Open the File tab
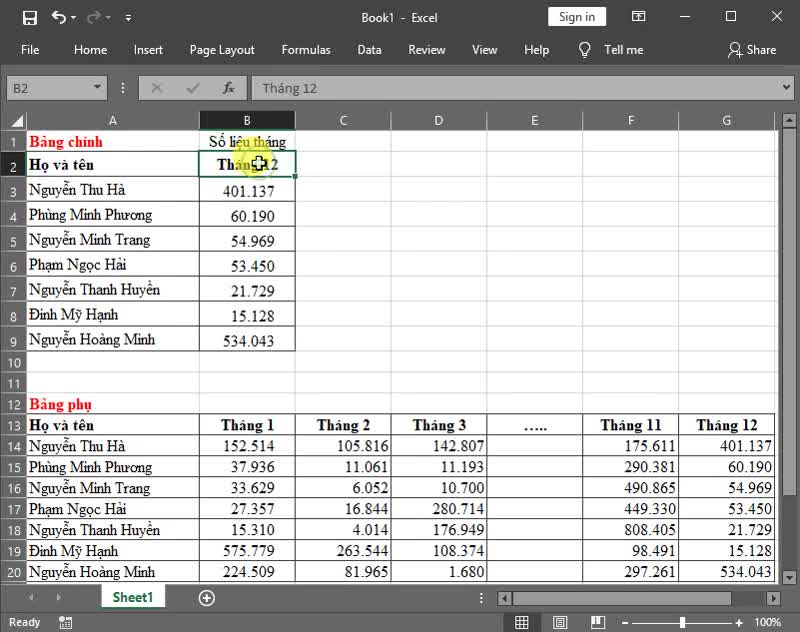The image size is (800, 632). coord(30,49)
